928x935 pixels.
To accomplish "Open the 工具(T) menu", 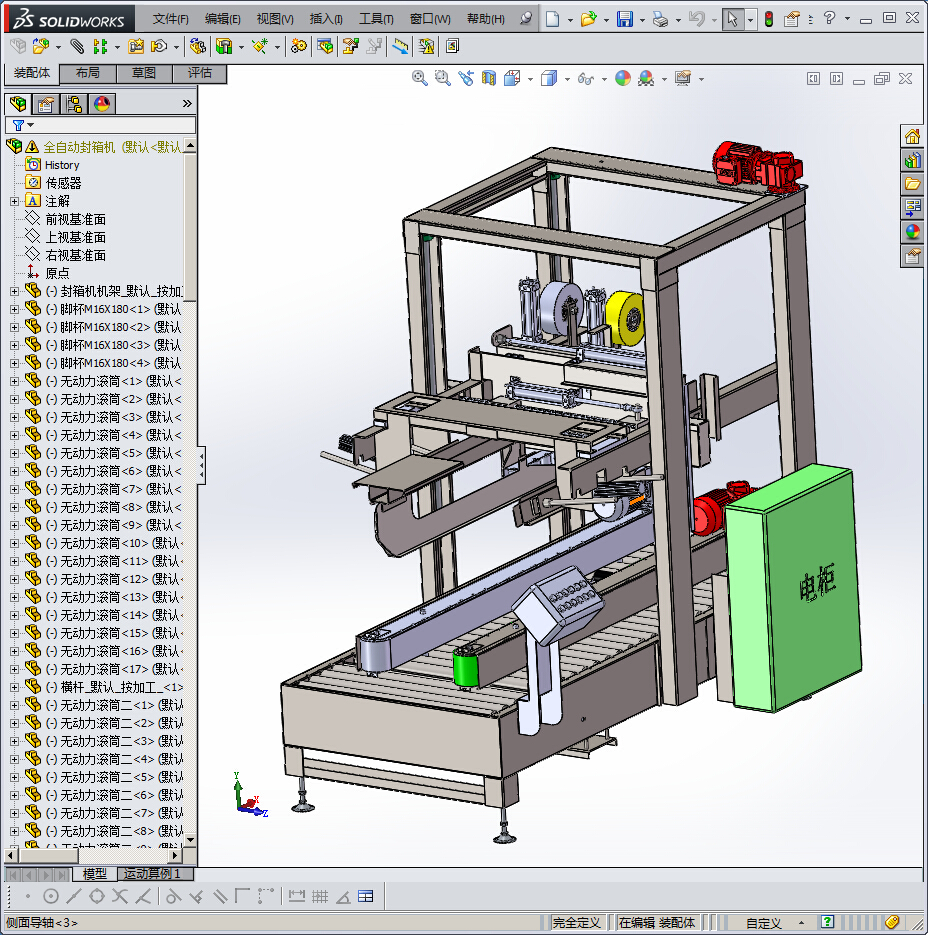I will [376, 19].
